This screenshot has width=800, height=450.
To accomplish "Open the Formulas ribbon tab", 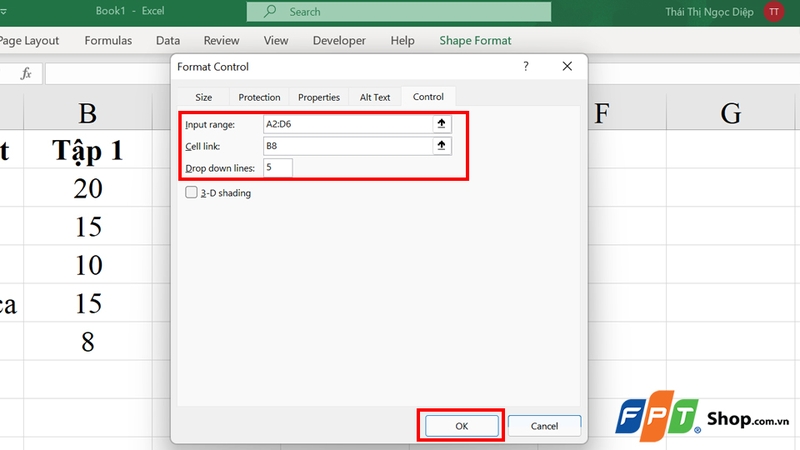I will click(x=108, y=40).
